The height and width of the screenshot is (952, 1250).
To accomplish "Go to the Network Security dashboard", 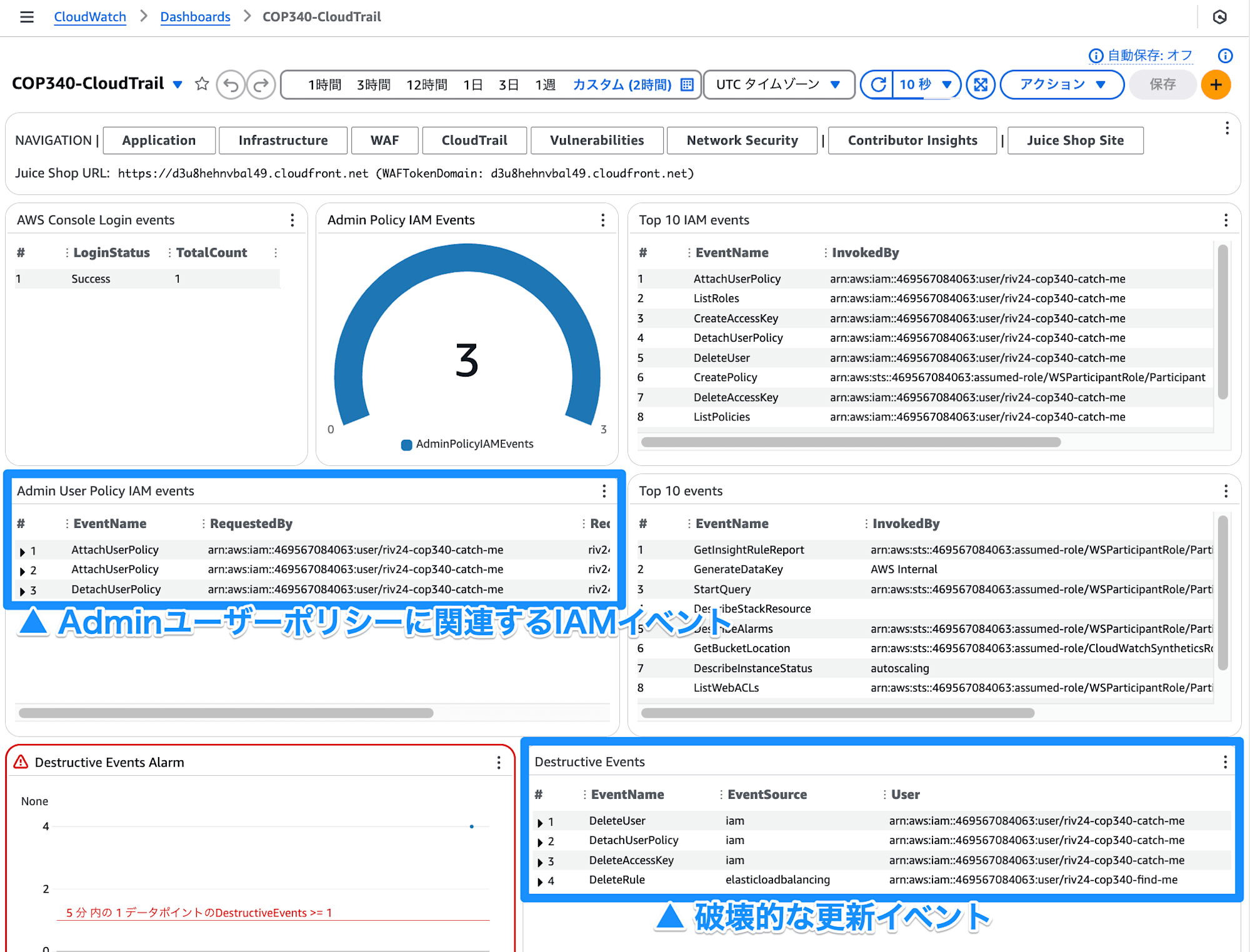I will [742, 141].
